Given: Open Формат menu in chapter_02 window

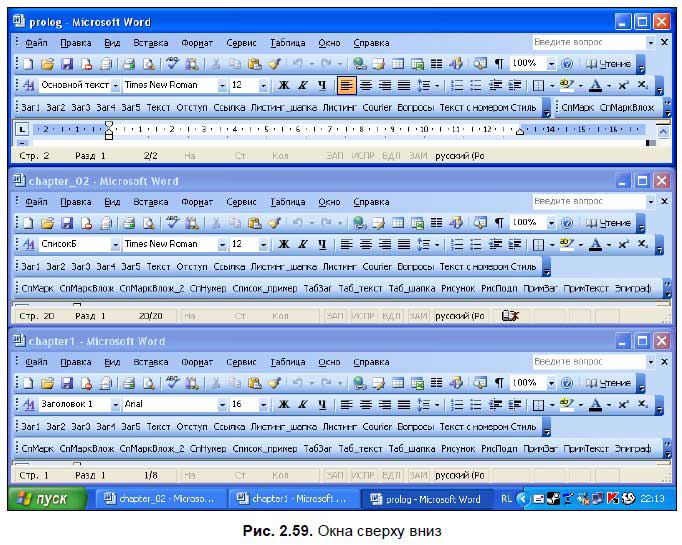Looking at the screenshot, I should (x=197, y=202).
